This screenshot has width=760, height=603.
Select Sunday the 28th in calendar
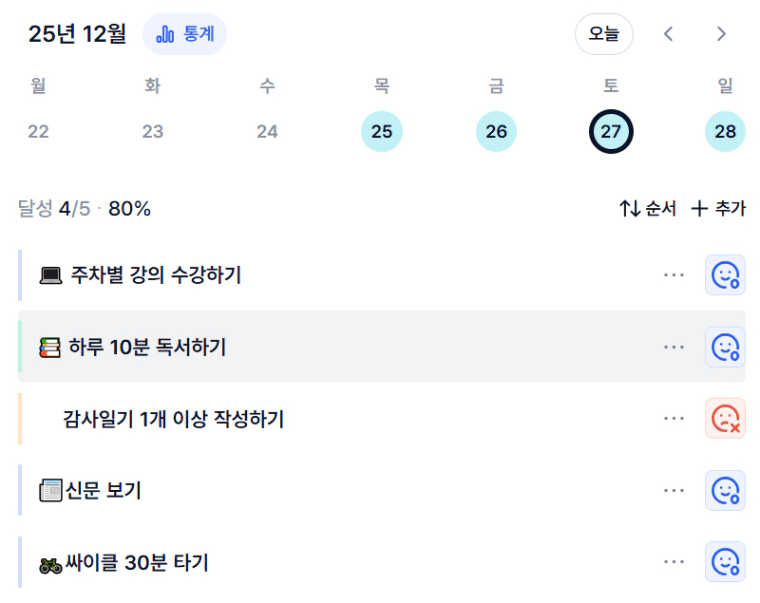pyautogui.click(x=725, y=132)
